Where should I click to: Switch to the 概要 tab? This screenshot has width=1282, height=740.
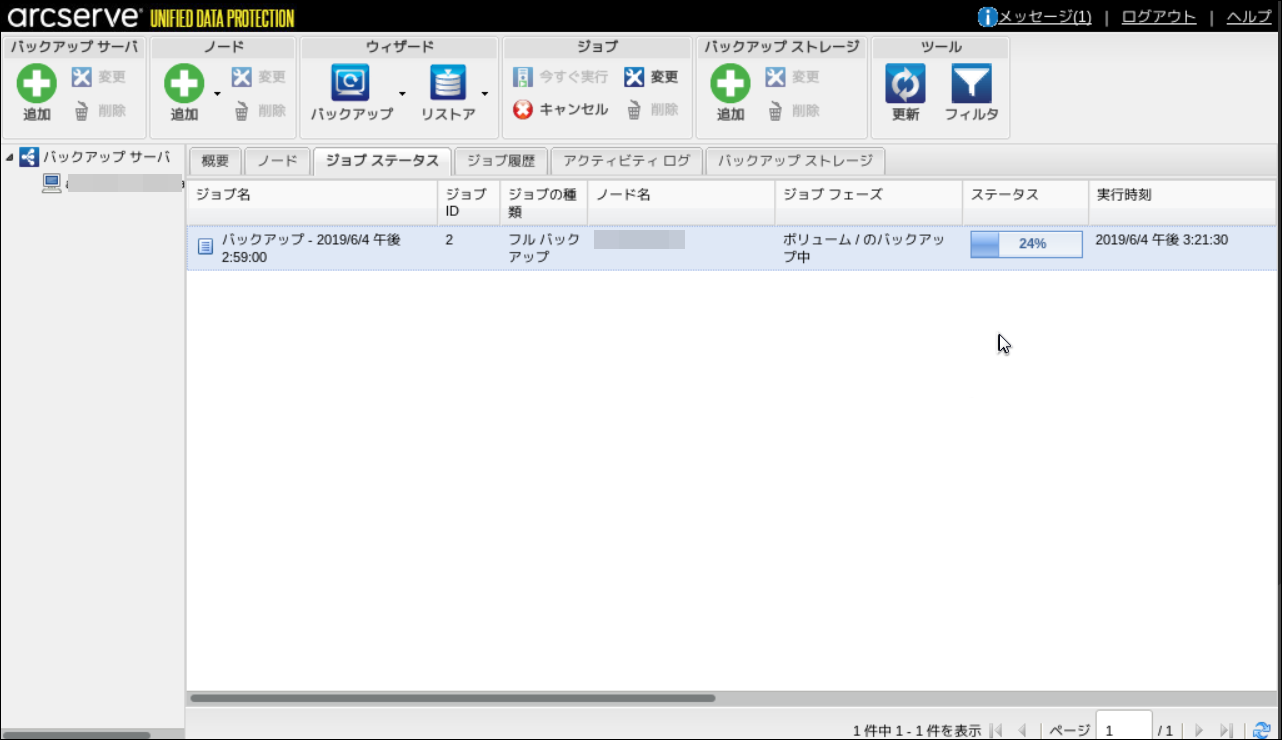point(215,161)
